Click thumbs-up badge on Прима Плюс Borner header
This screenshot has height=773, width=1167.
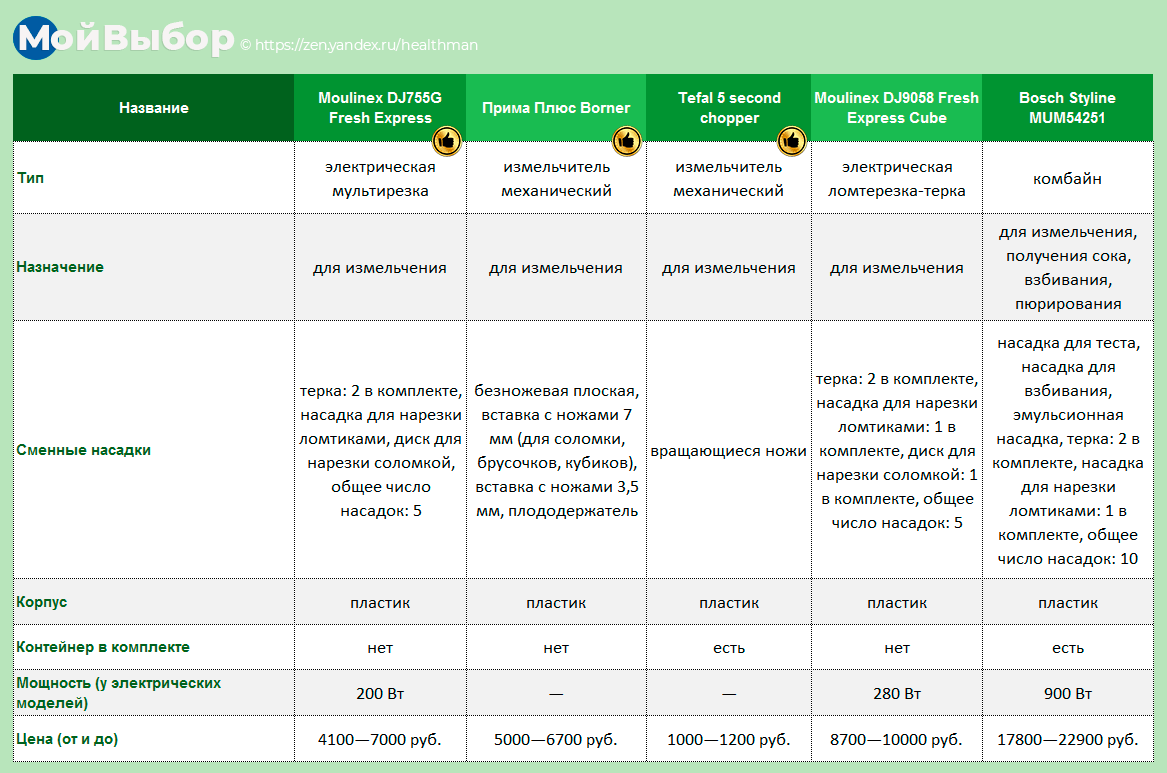626,140
